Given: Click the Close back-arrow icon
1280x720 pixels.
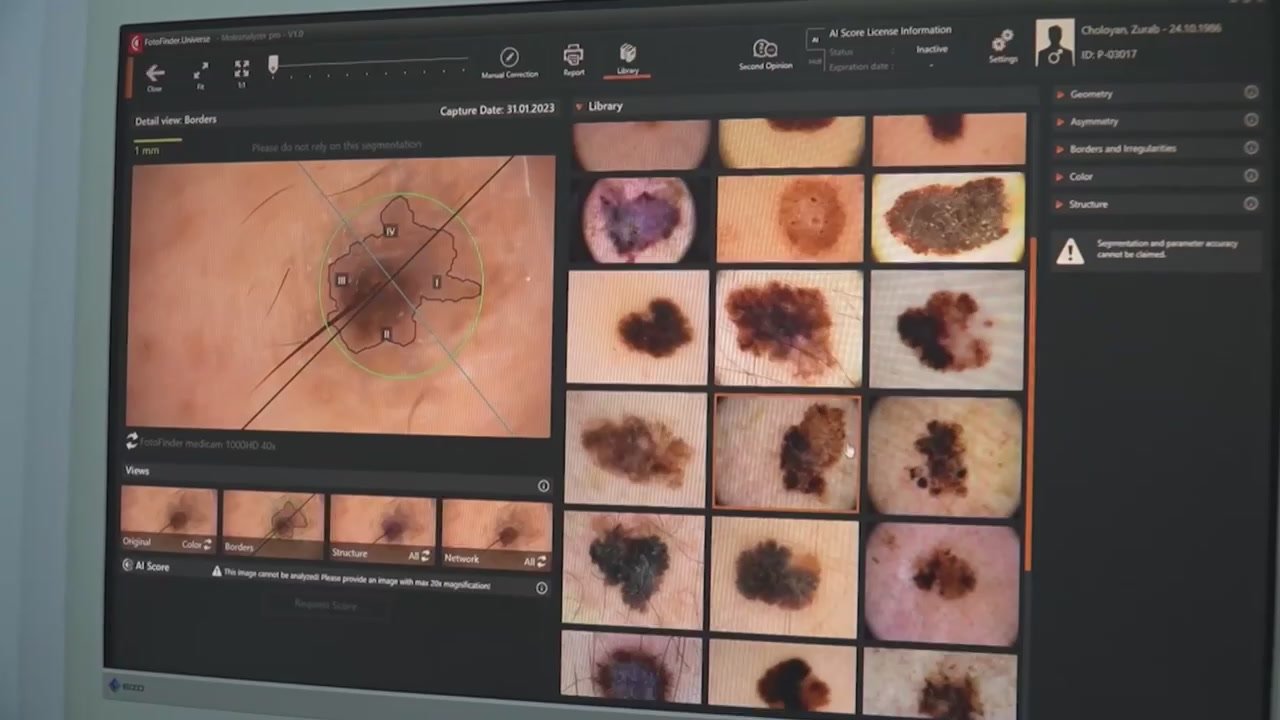Looking at the screenshot, I should 155,73.
